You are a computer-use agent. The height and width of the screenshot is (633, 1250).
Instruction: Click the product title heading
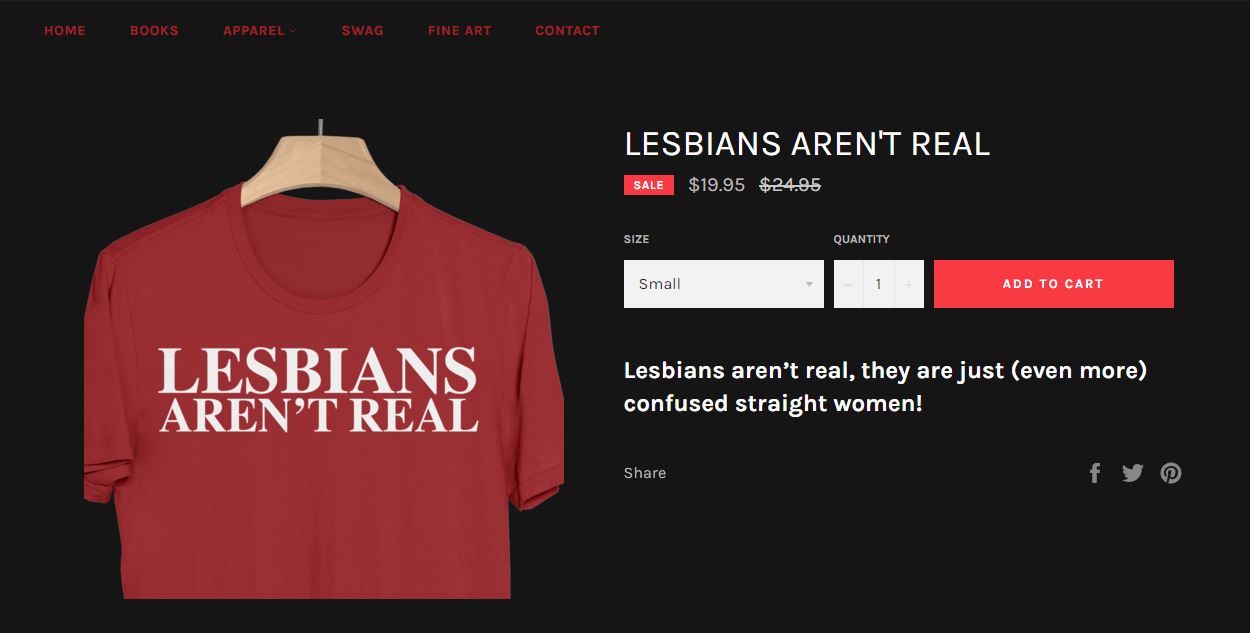pos(807,144)
